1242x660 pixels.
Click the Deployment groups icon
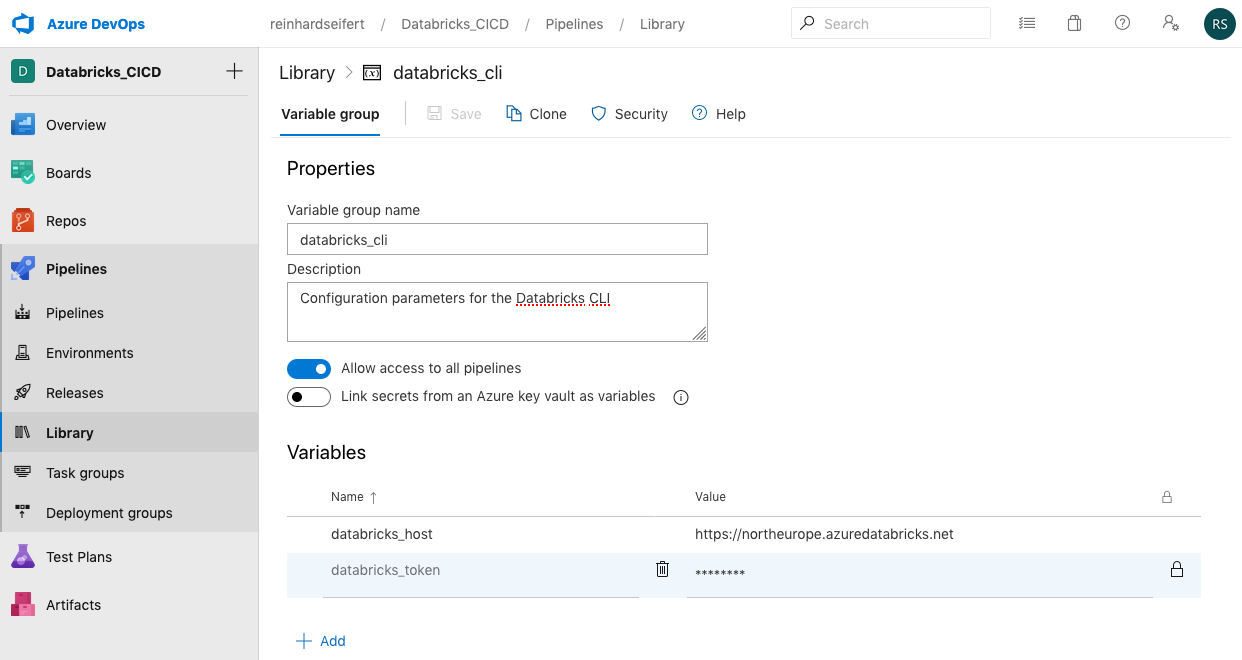click(23, 513)
